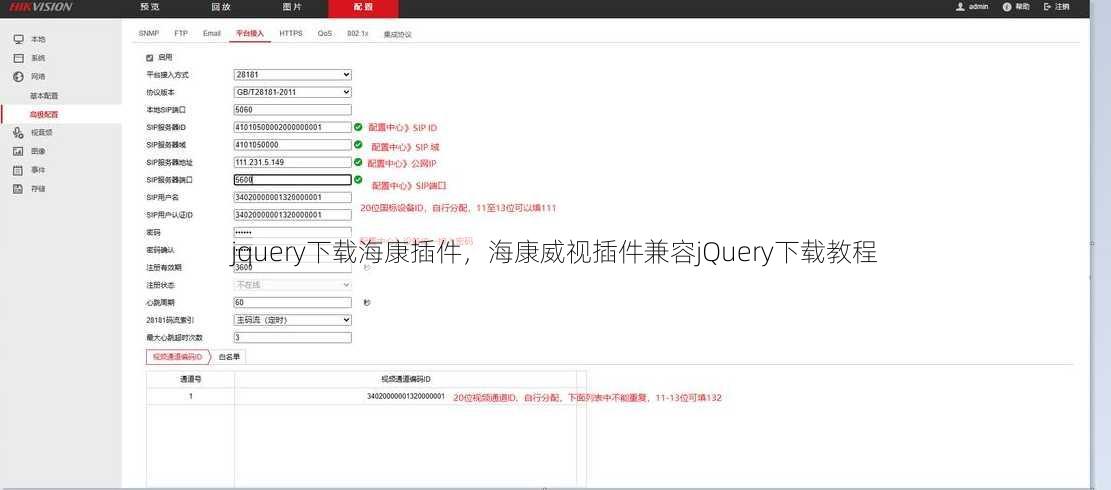Open the 平台接入方式 dropdown showing 28181

pos(293,74)
